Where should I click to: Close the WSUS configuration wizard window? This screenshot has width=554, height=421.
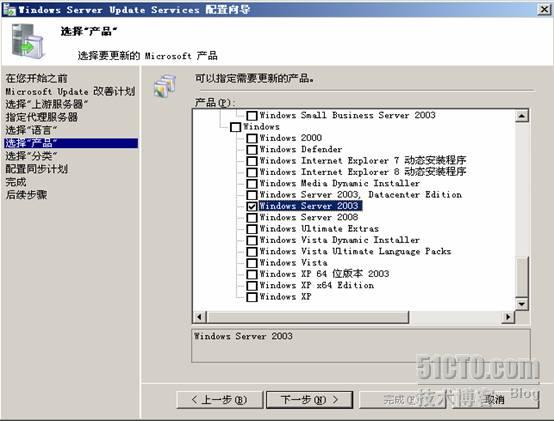[x=544, y=9]
